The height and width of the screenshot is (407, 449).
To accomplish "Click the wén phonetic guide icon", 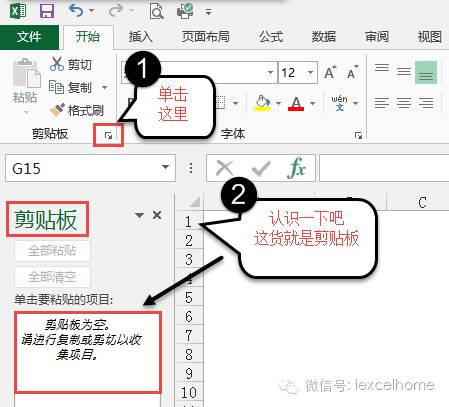I will [339, 103].
